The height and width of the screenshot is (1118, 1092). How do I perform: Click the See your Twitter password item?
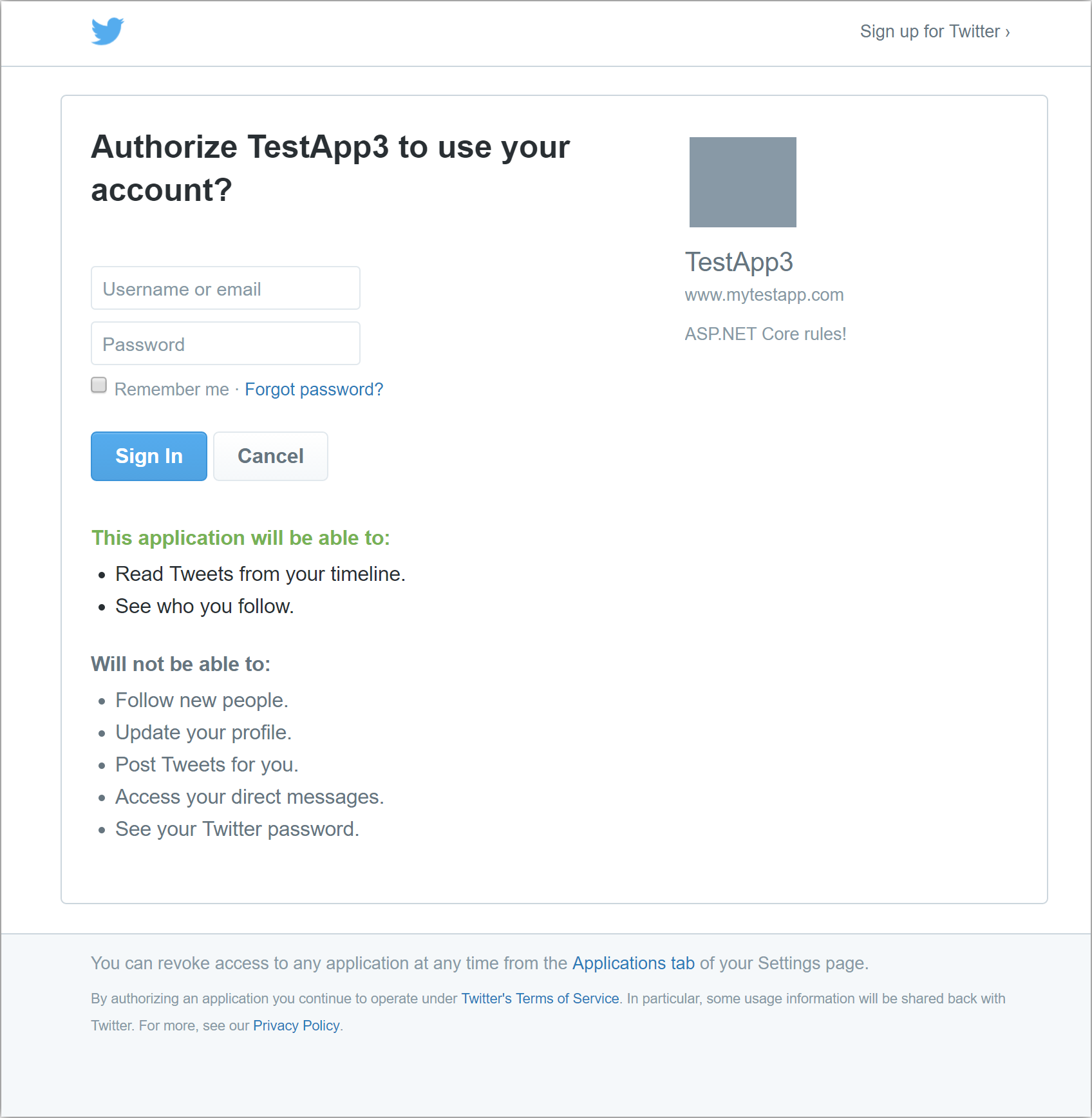[x=237, y=829]
